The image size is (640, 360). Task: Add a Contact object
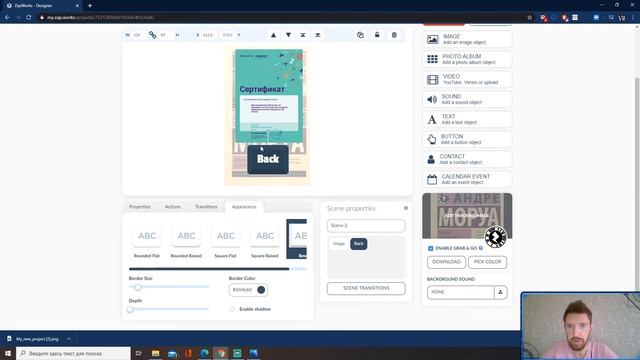pyautogui.click(x=467, y=159)
